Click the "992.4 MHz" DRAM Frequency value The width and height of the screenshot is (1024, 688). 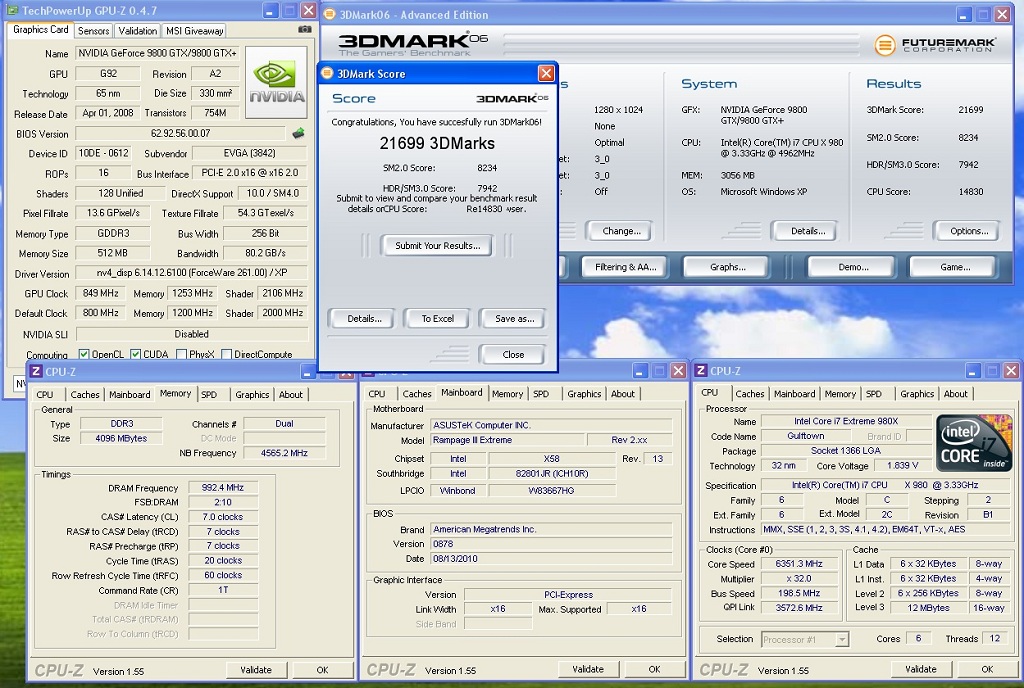click(x=223, y=488)
